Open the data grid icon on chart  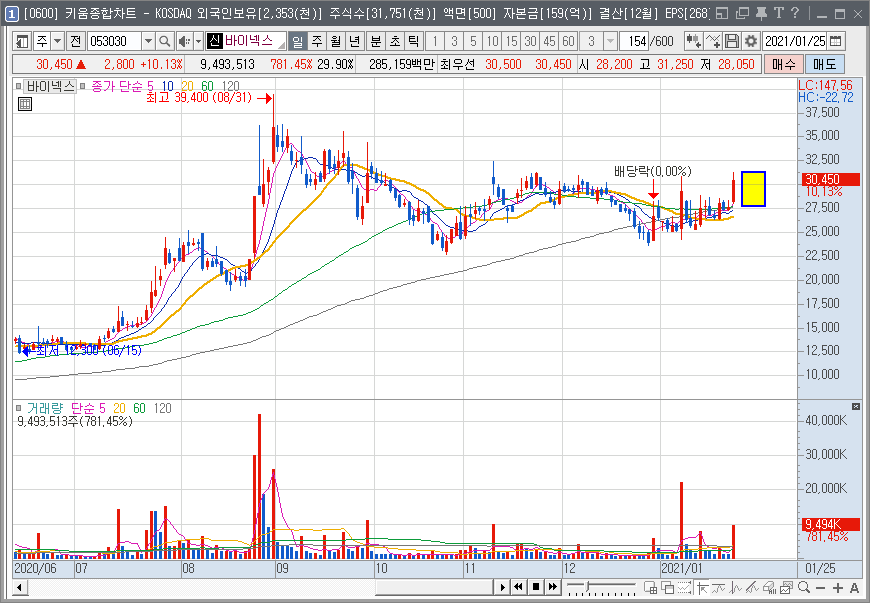(24, 104)
